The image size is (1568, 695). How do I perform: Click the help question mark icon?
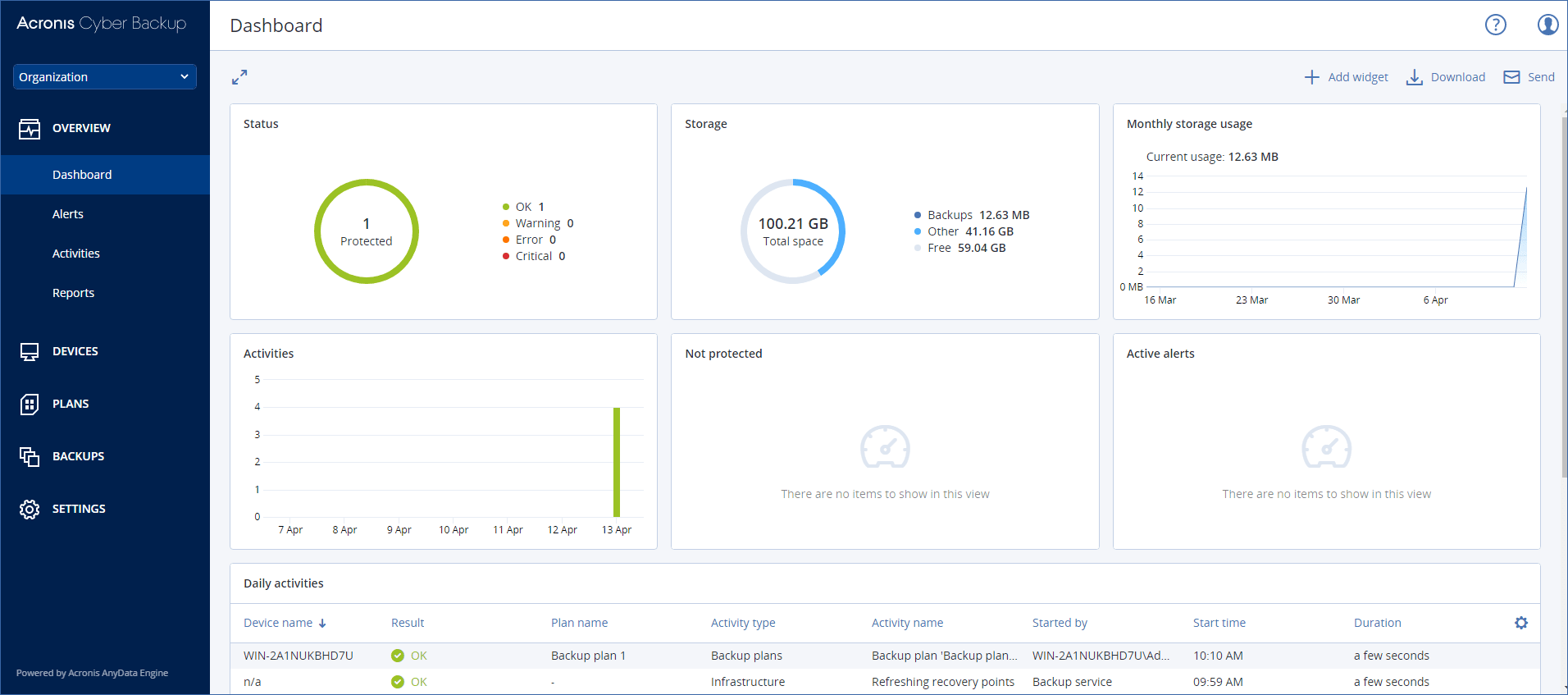pyautogui.click(x=1495, y=25)
